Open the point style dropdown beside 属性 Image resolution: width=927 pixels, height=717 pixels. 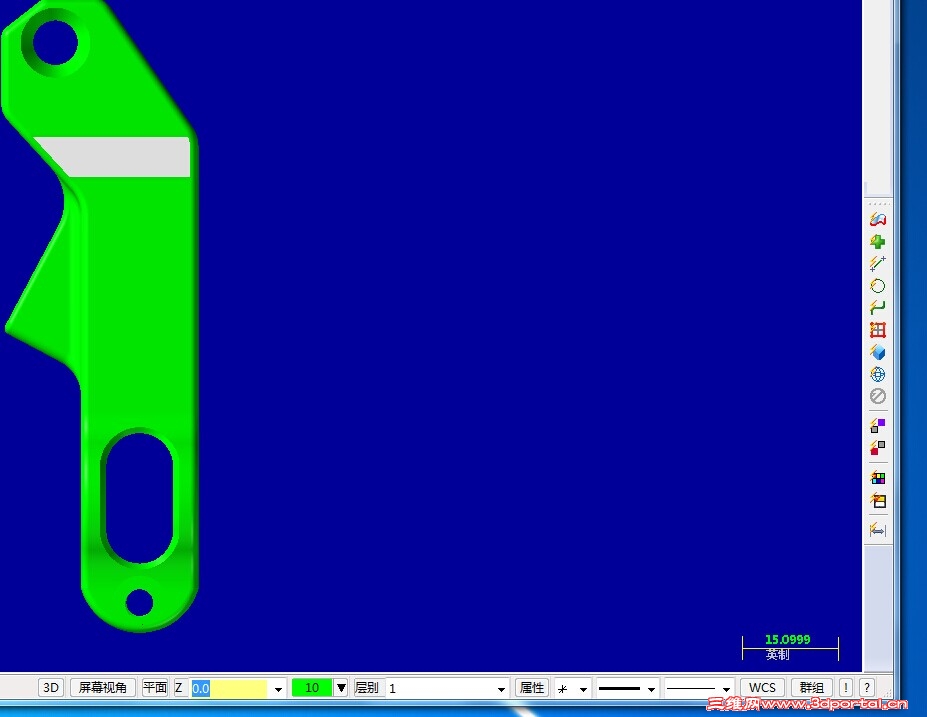pos(585,688)
